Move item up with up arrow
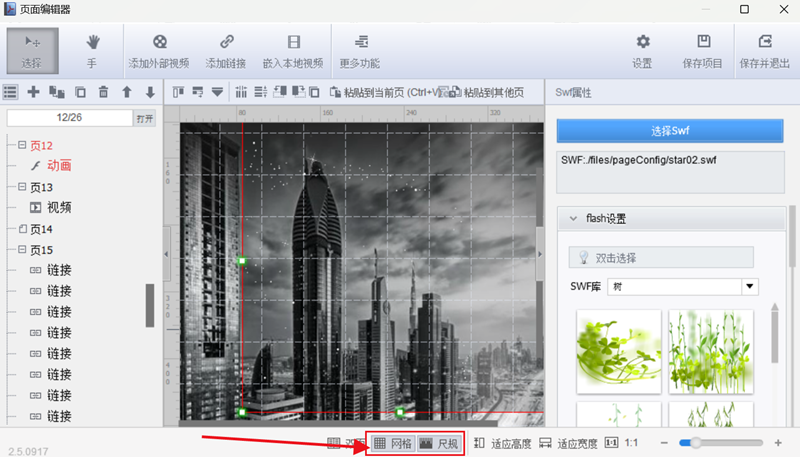The image size is (800, 457). pyautogui.click(x=127, y=92)
